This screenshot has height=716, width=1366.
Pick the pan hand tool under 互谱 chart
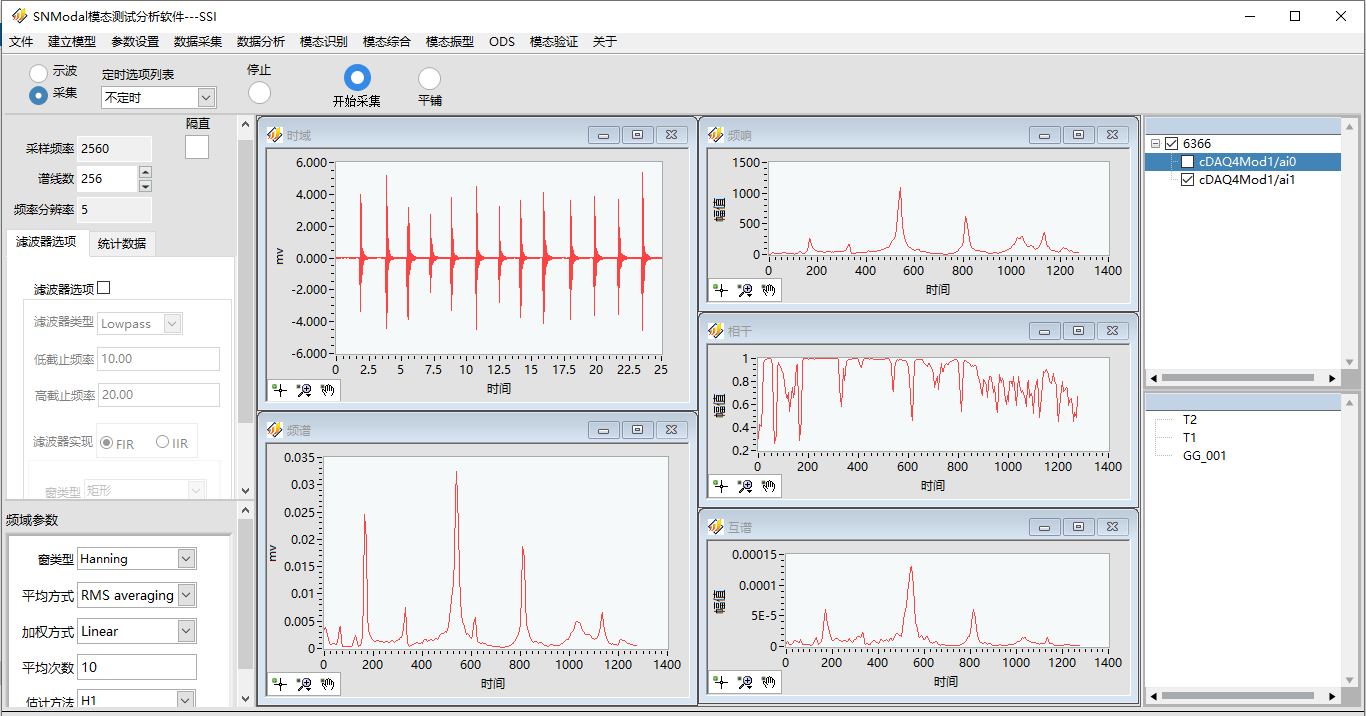point(768,682)
